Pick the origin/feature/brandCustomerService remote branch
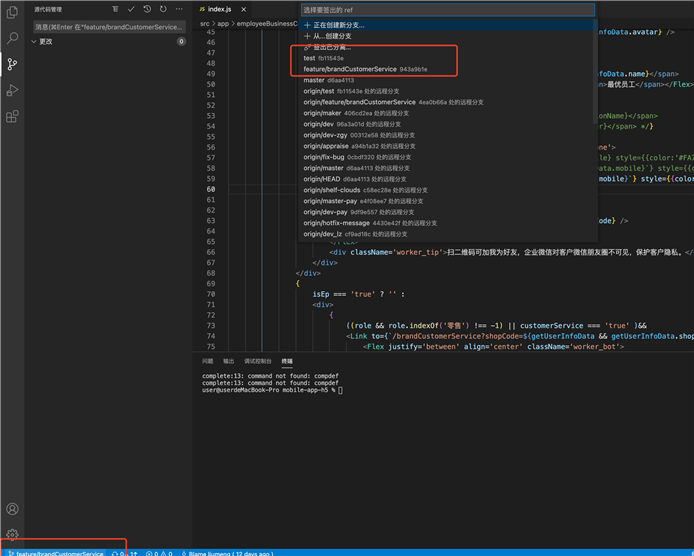This screenshot has height=556, width=694. (x=446, y=102)
